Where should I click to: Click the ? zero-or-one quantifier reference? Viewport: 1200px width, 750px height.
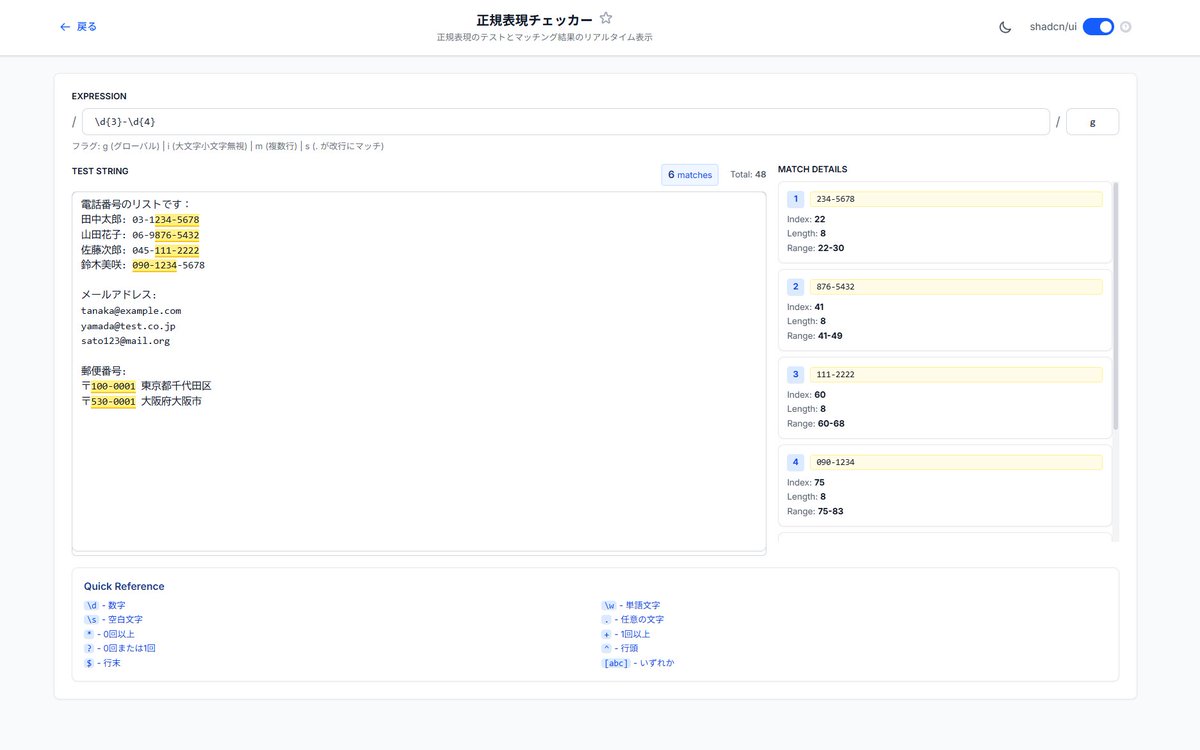click(x=90, y=648)
